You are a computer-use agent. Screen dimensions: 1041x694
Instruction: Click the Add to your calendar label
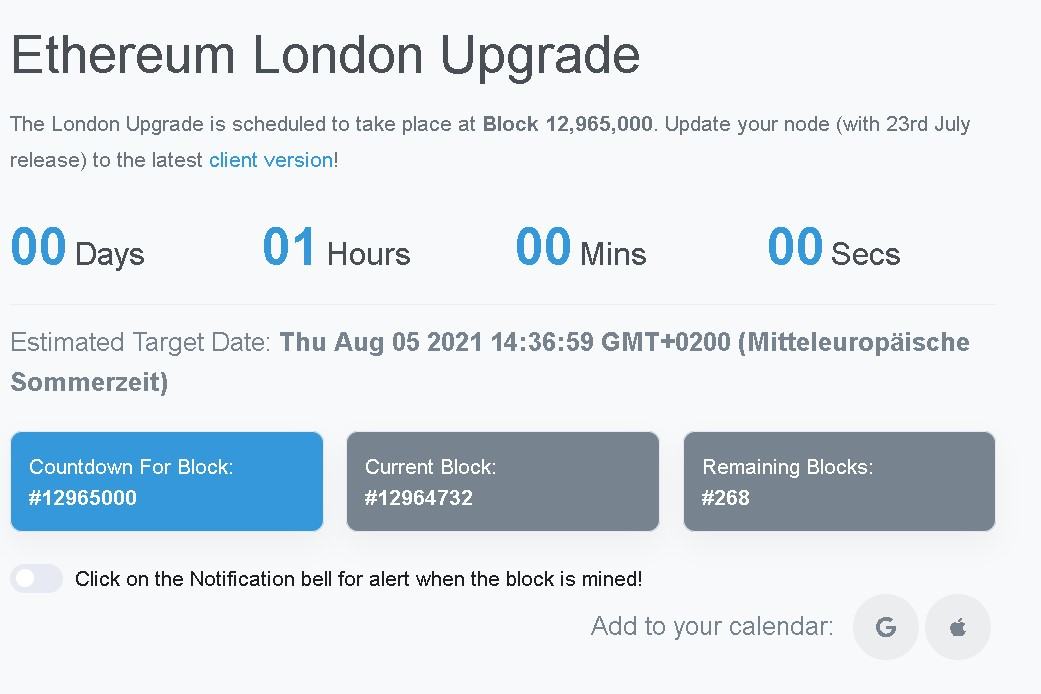[x=712, y=626]
